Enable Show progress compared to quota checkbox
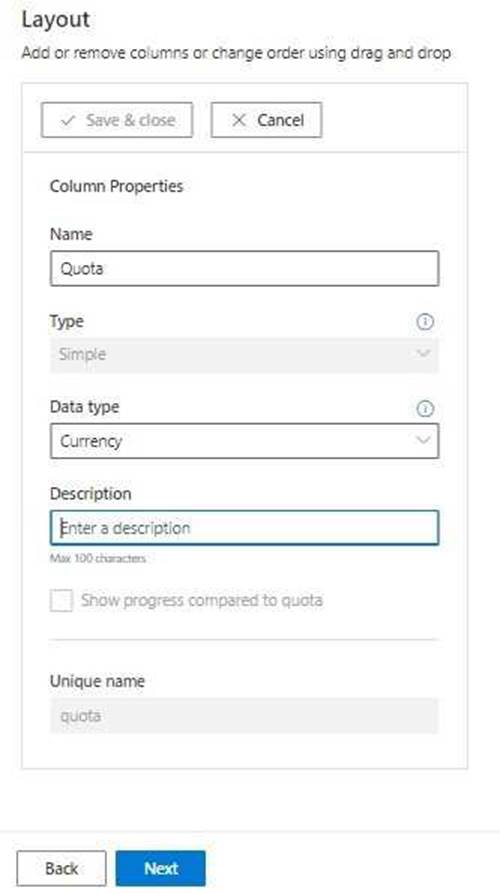This screenshot has width=500, height=894. click(x=61, y=600)
